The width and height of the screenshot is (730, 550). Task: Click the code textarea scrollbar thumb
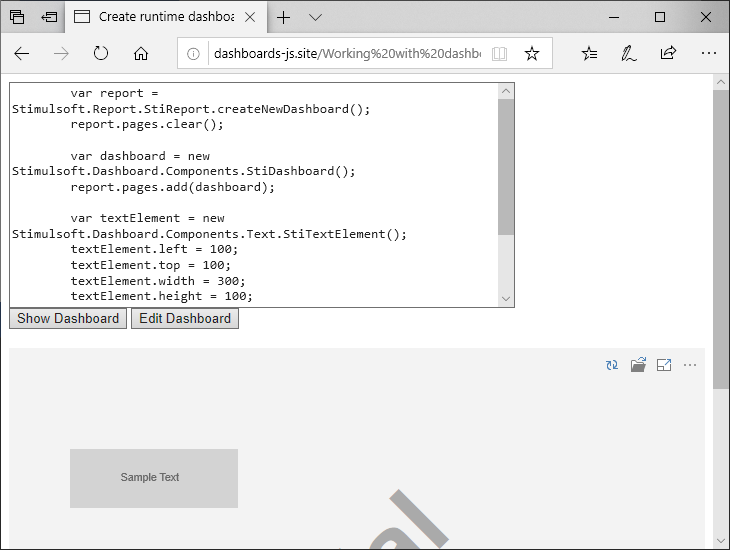[x=506, y=167]
